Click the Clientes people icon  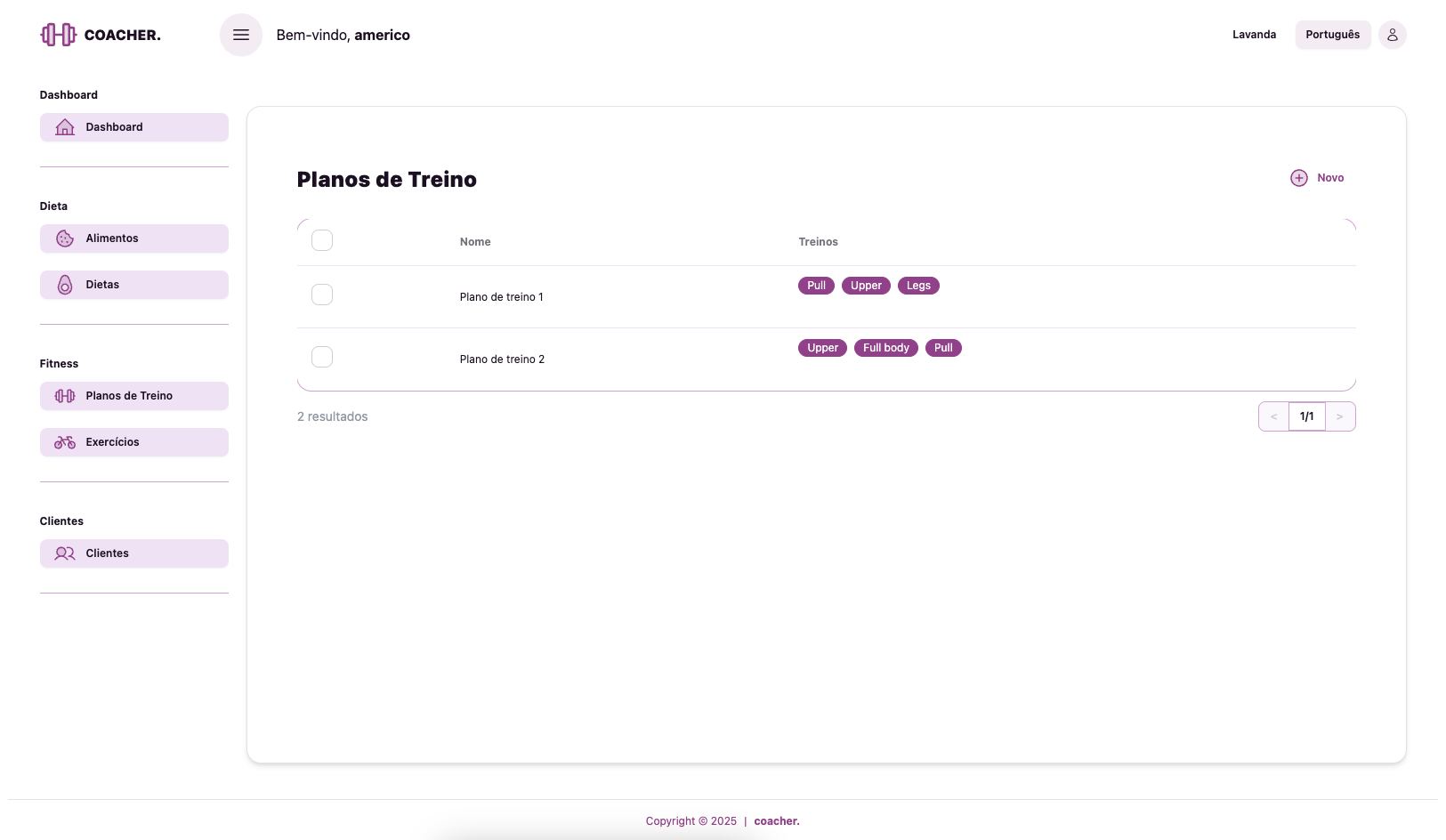pyautogui.click(x=65, y=553)
